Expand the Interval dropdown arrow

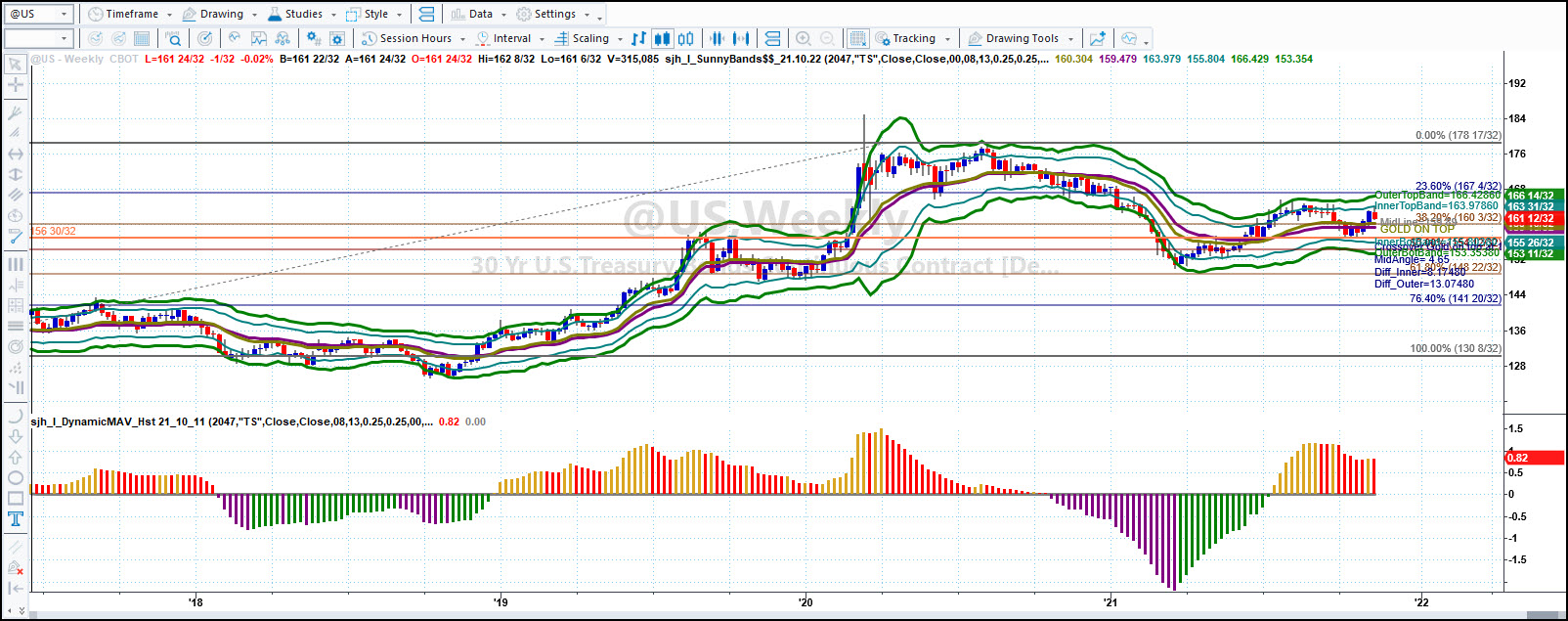(542, 39)
